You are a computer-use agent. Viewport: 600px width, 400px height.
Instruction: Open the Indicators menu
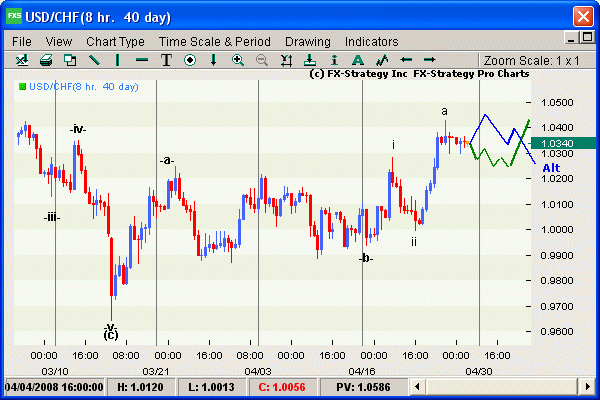tap(371, 41)
